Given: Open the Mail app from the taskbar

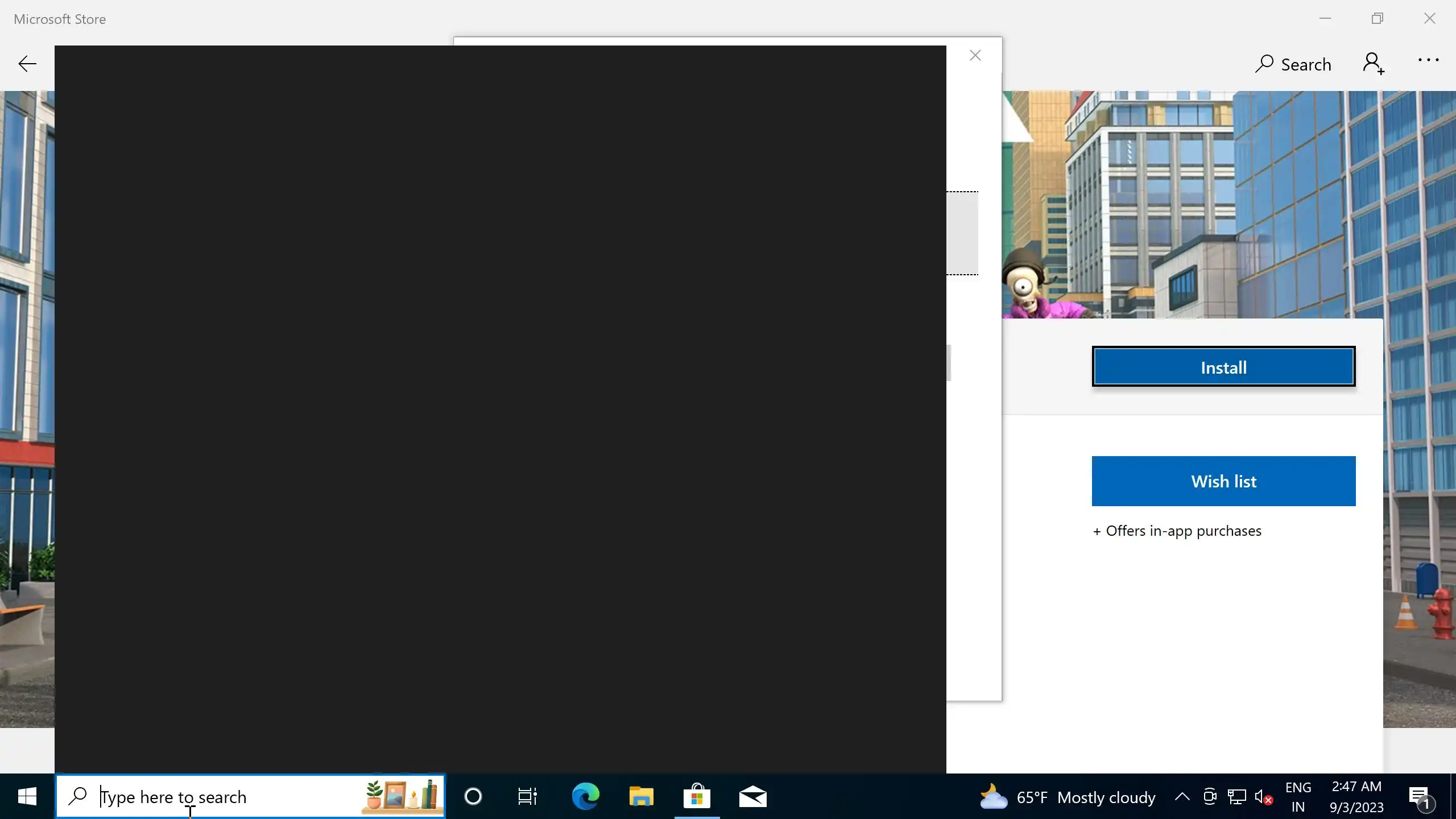Looking at the screenshot, I should pyautogui.click(x=752, y=796).
